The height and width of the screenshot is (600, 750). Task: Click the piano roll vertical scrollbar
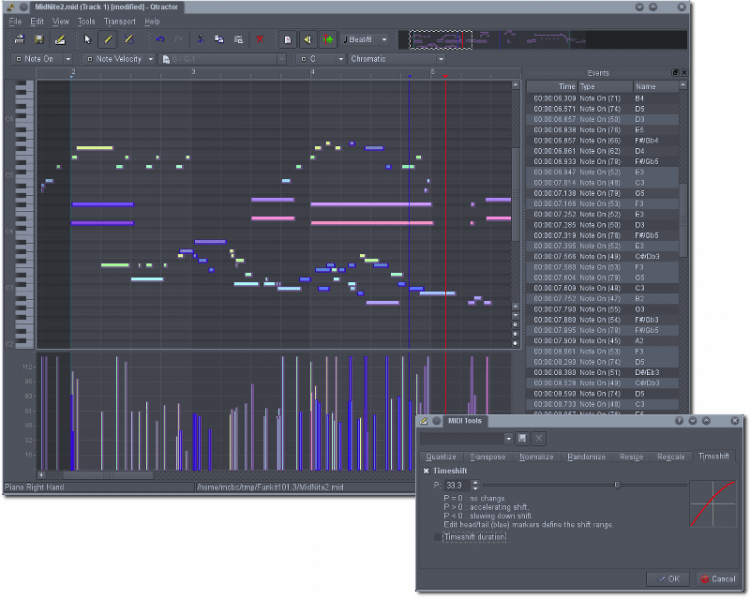click(x=516, y=194)
